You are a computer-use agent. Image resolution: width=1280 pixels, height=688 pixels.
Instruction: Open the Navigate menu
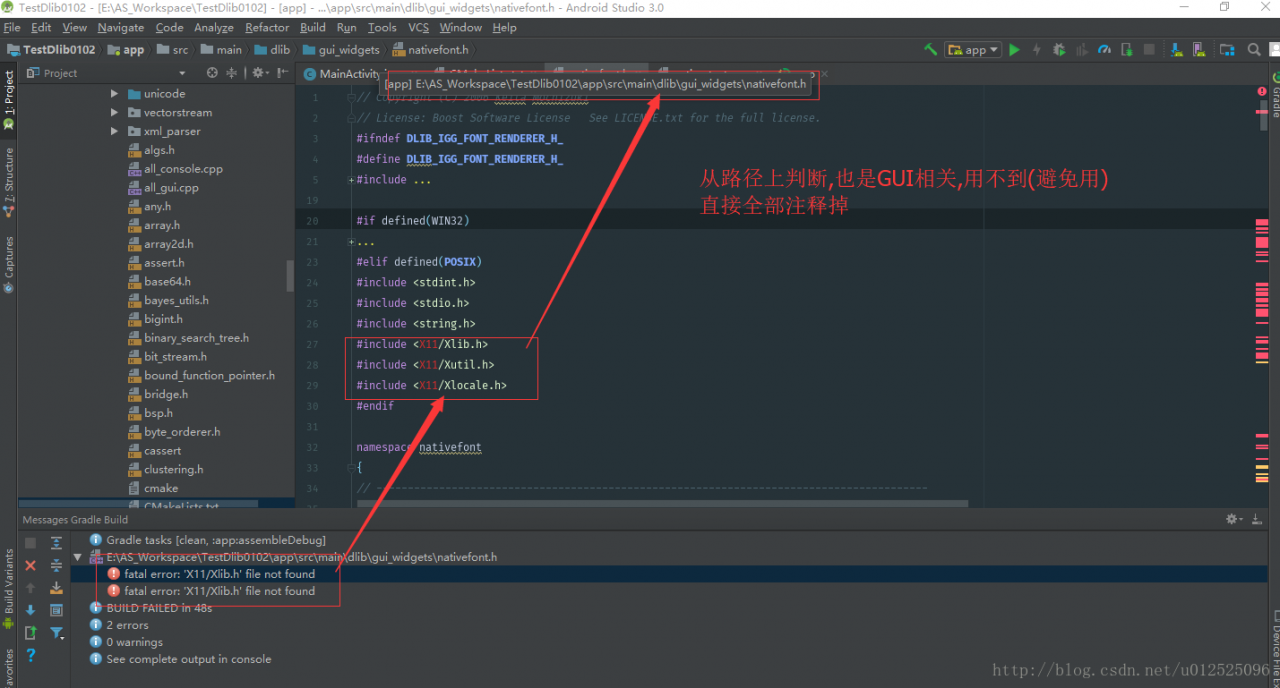pos(121,27)
